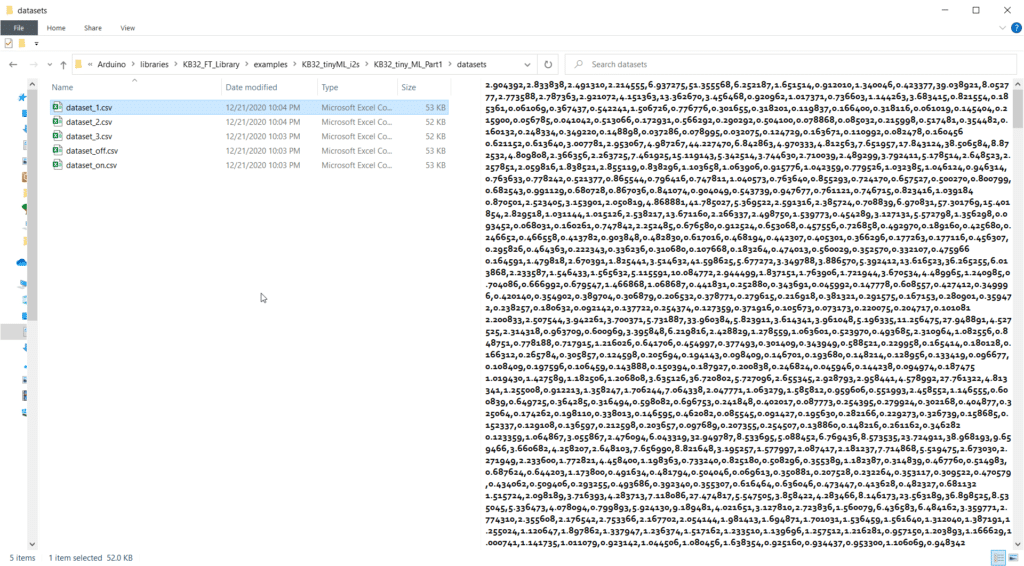
Task: Open the recent locations dropdown arrow
Action: (x=49, y=65)
